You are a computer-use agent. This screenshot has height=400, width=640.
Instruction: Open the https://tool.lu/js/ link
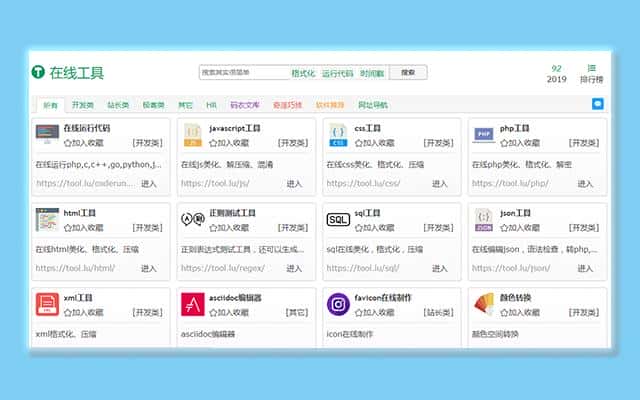pyautogui.click(x=215, y=183)
